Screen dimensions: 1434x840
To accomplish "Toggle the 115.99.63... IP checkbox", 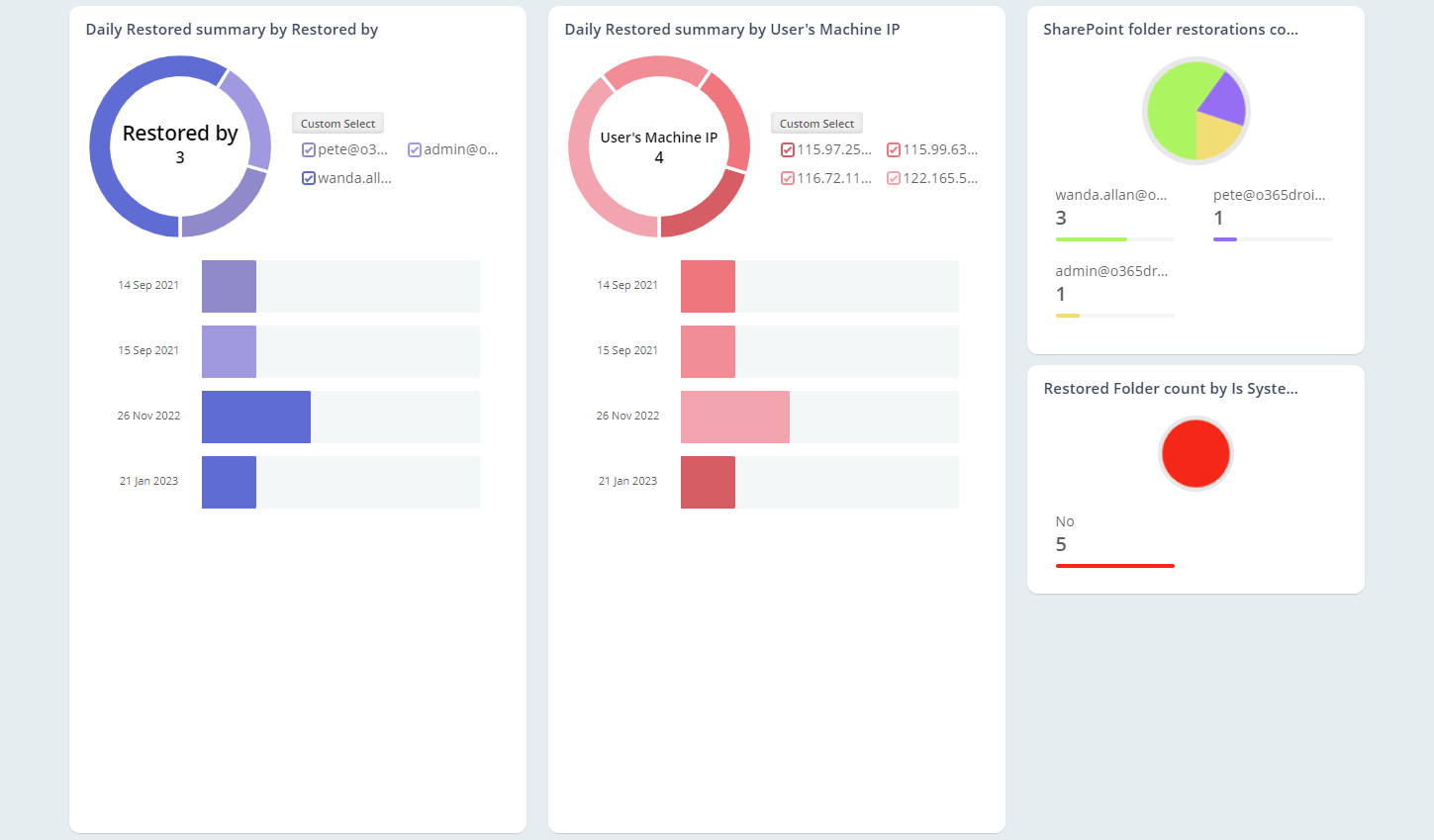I will pos(894,150).
